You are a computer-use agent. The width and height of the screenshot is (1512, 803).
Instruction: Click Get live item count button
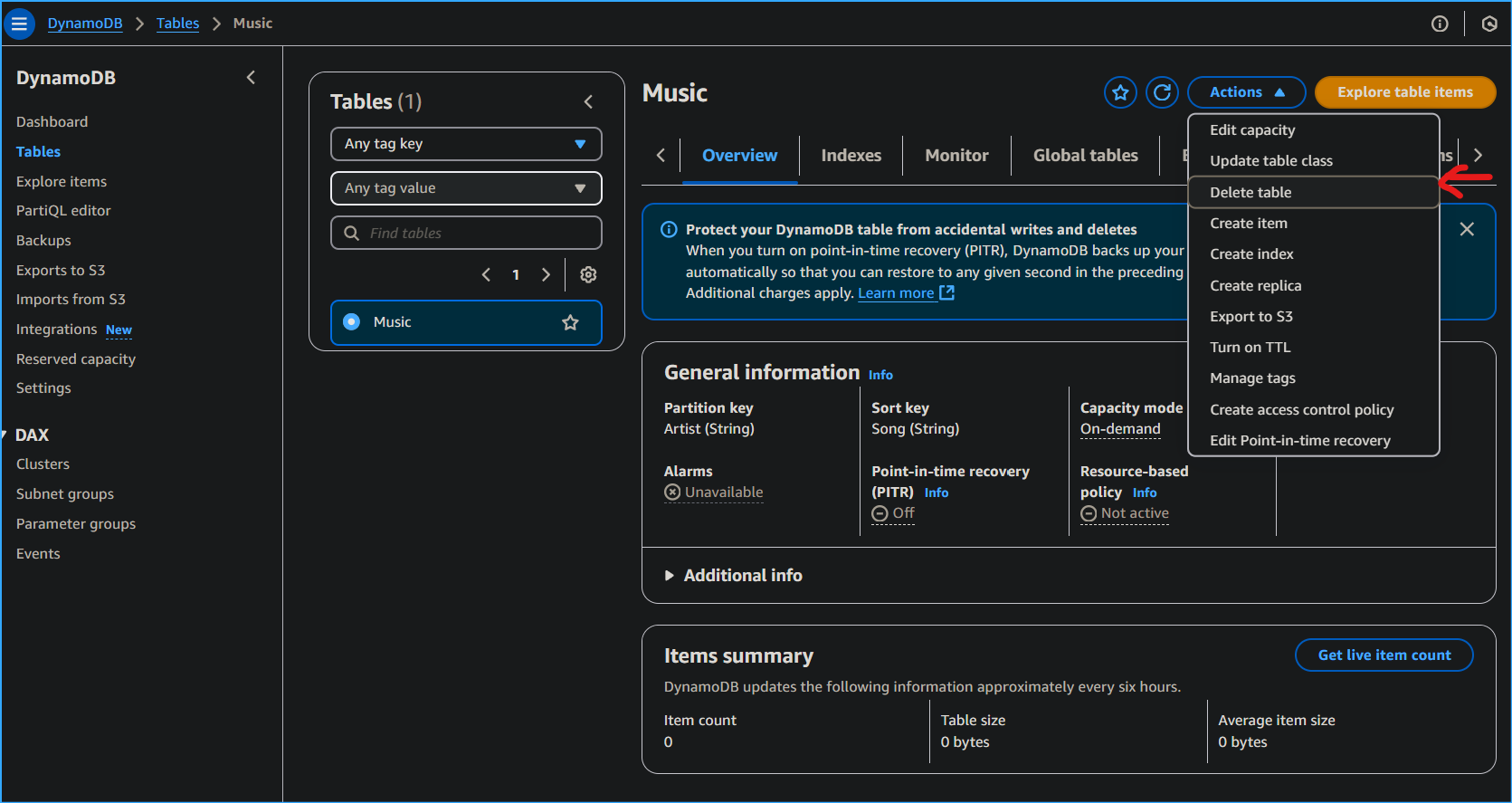[x=1384, y=655]
